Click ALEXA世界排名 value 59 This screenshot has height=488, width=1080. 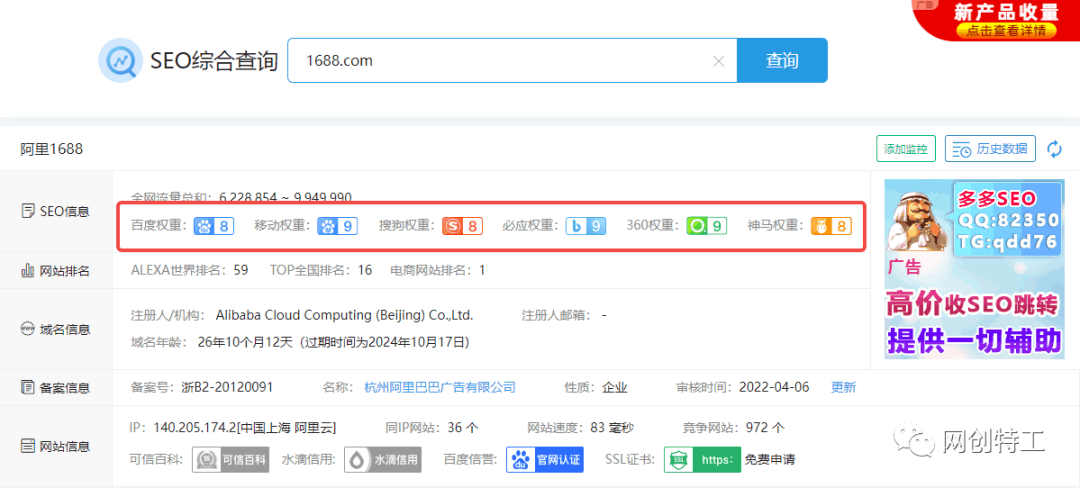coord(240,270)
